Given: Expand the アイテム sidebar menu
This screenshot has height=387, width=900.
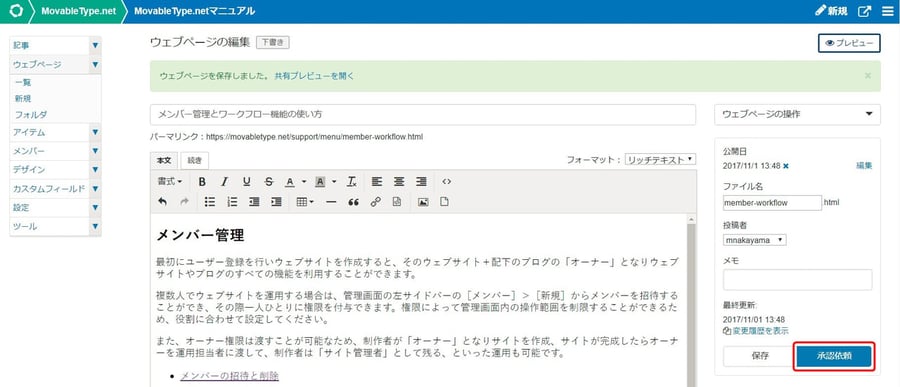Looking at the screenshot, I should [x=95, y=132].
